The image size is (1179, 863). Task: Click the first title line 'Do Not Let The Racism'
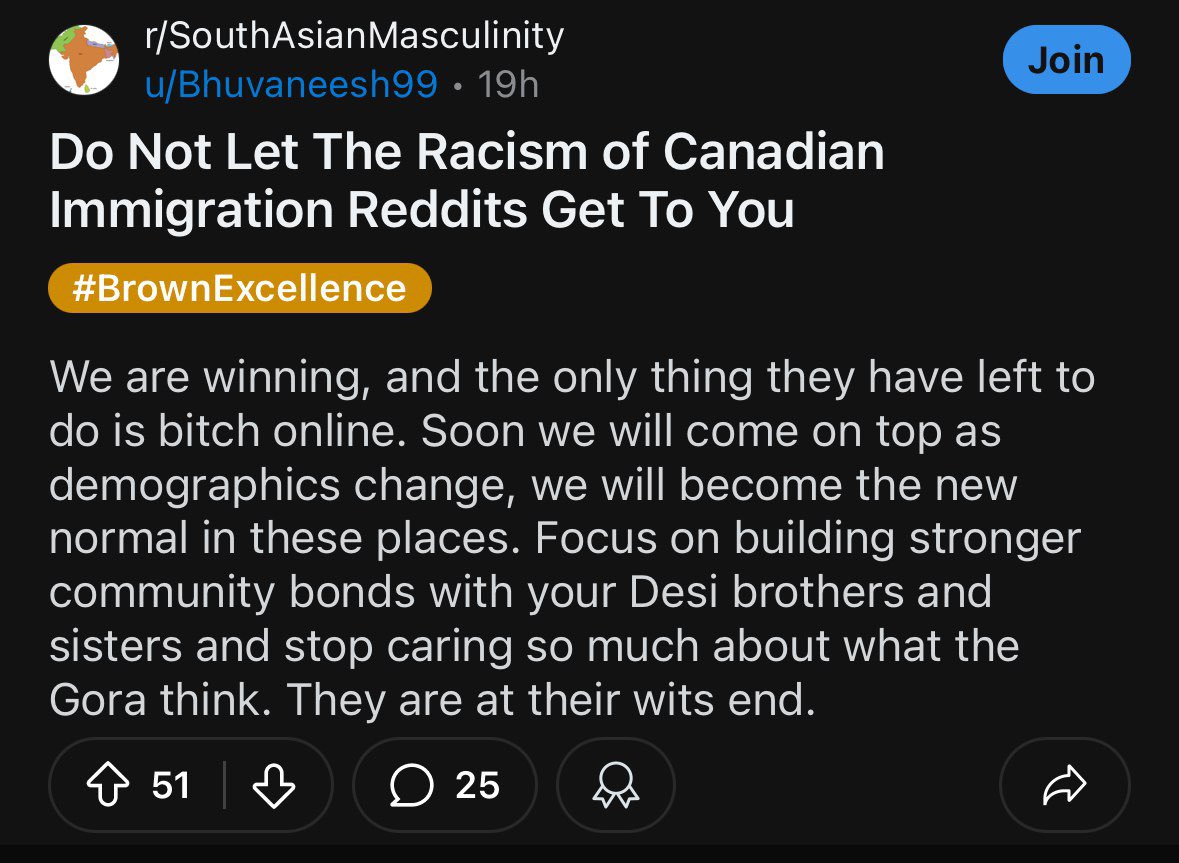point(319,152)
